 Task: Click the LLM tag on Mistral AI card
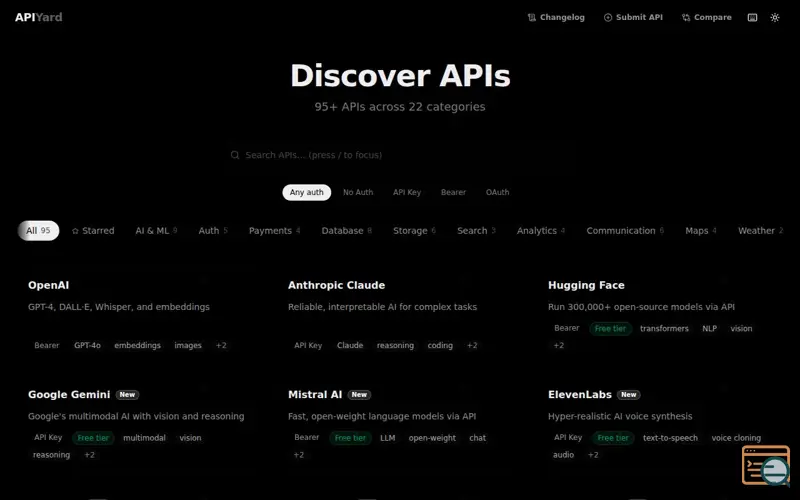(387, 438)
